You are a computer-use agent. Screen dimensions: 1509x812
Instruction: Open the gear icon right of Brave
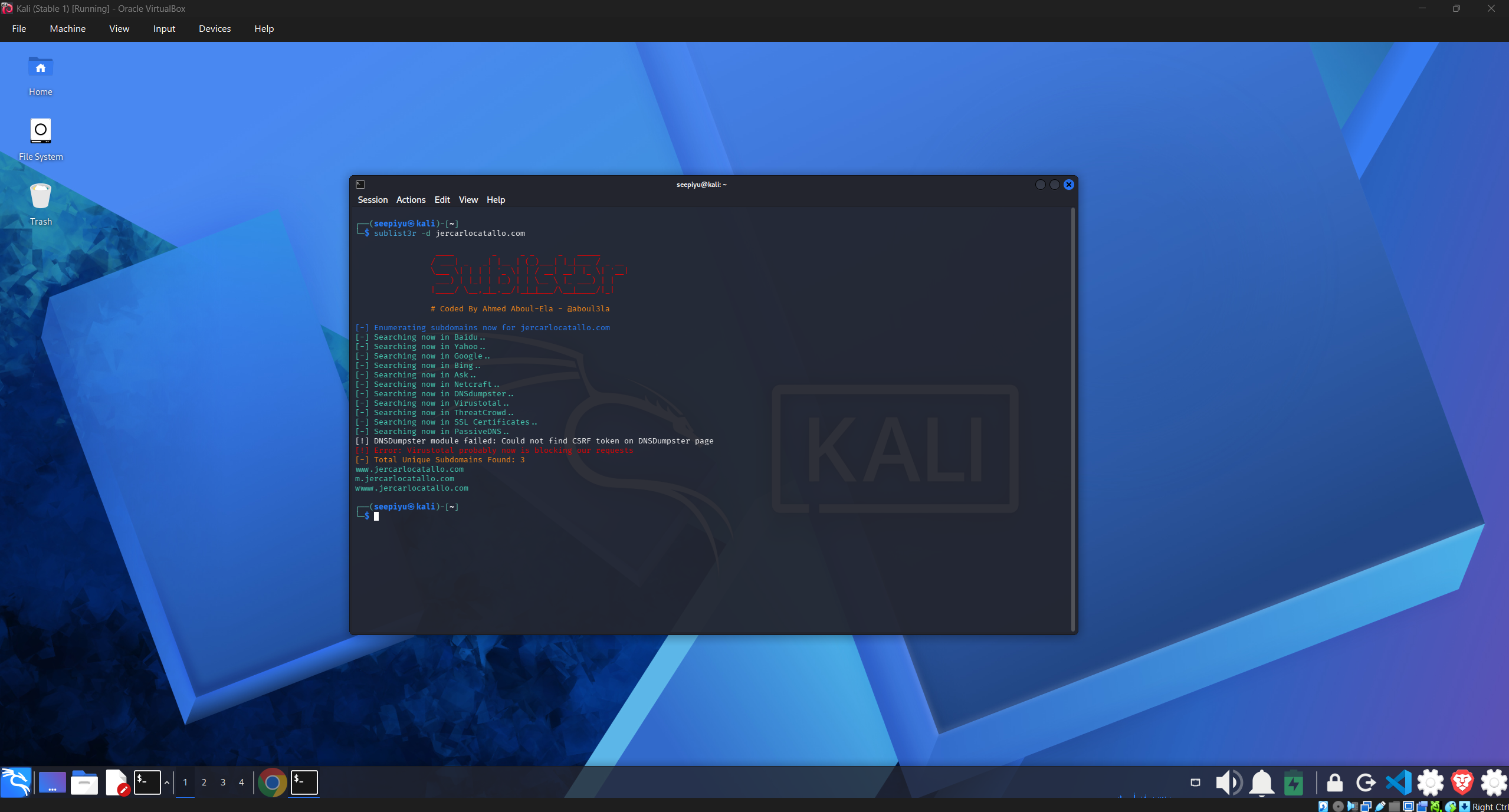click(1494, 783)
